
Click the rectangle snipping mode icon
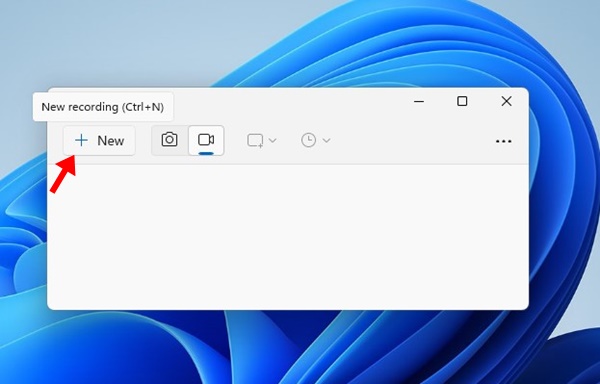click(255, 140)
